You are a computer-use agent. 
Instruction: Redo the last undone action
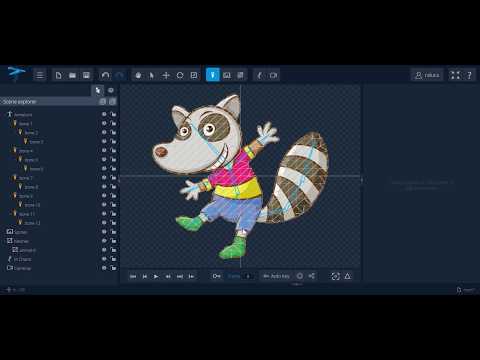coord(119,75)
